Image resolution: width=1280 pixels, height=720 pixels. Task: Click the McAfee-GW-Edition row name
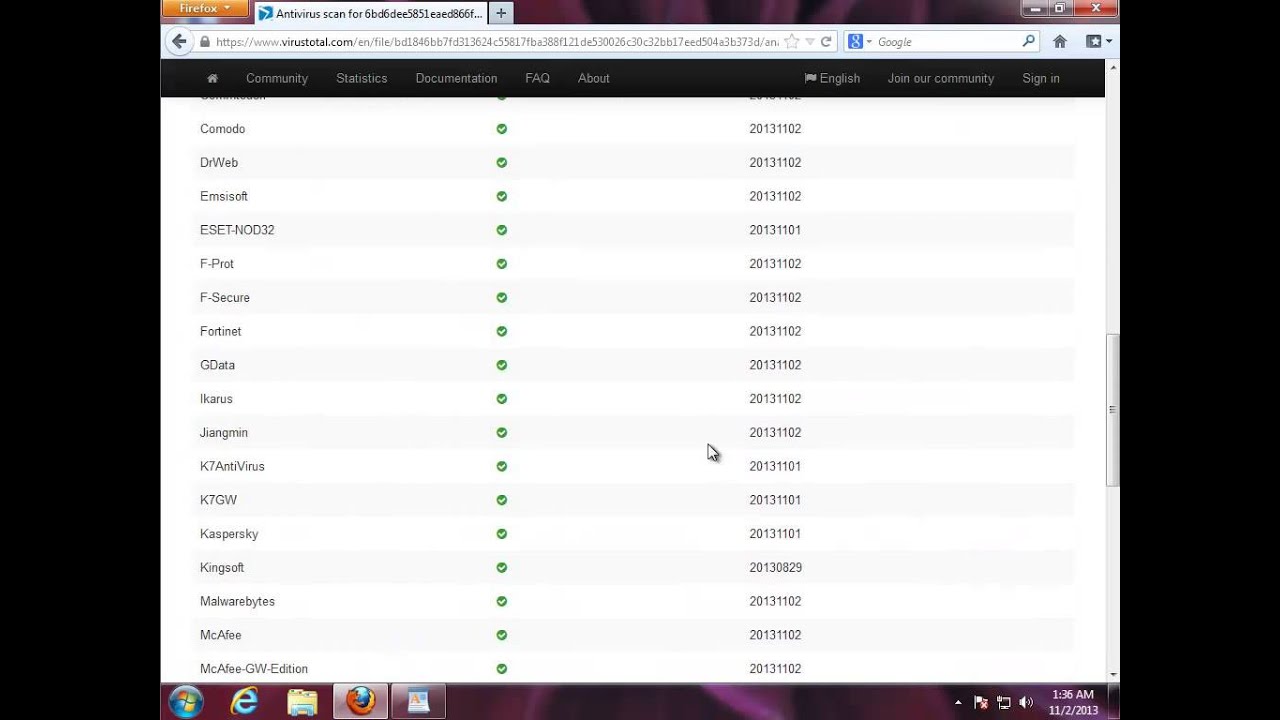pyautogui.click(x=254, y=669)
